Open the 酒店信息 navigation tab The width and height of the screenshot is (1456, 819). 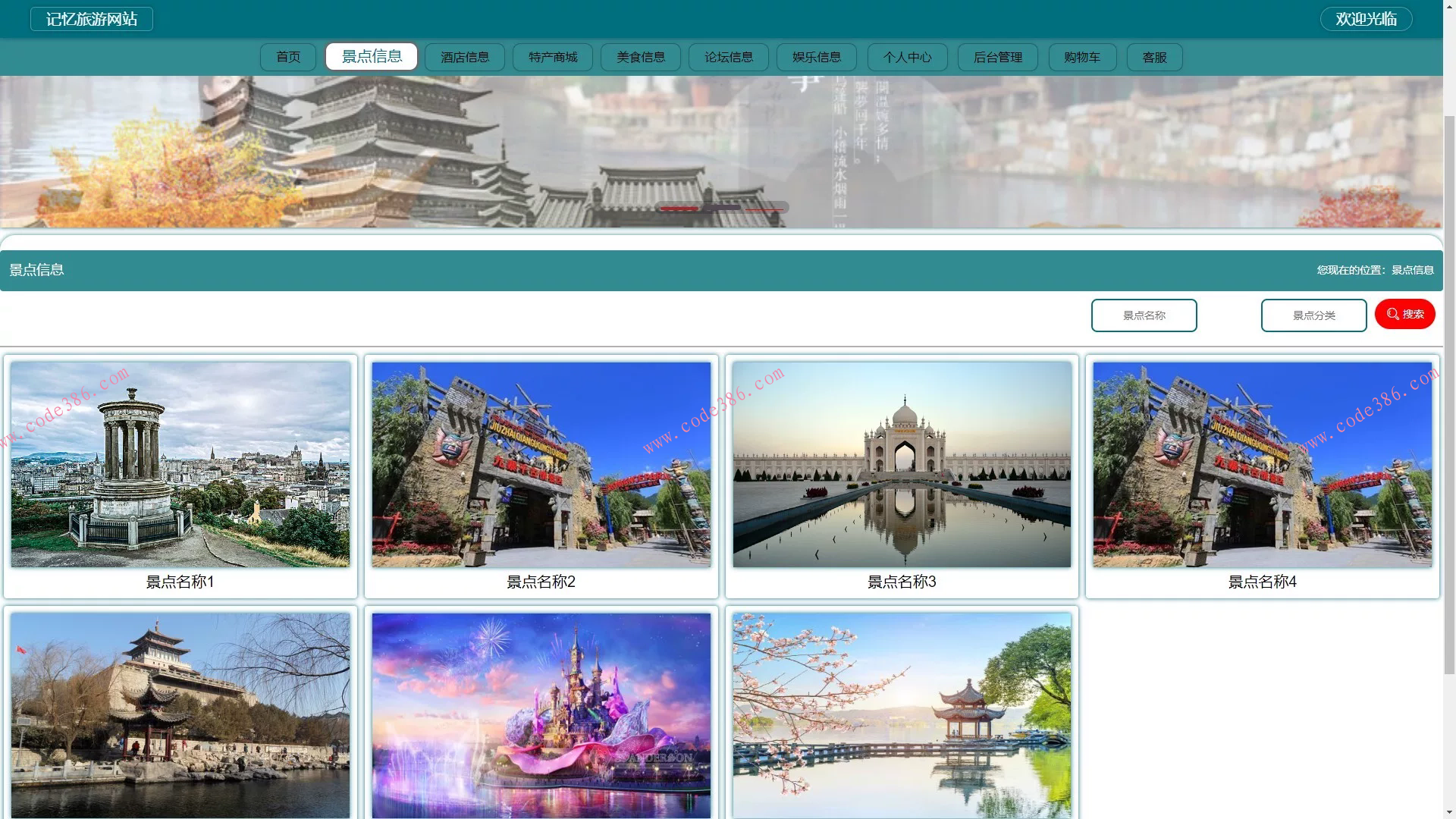[x=465, y=58]
